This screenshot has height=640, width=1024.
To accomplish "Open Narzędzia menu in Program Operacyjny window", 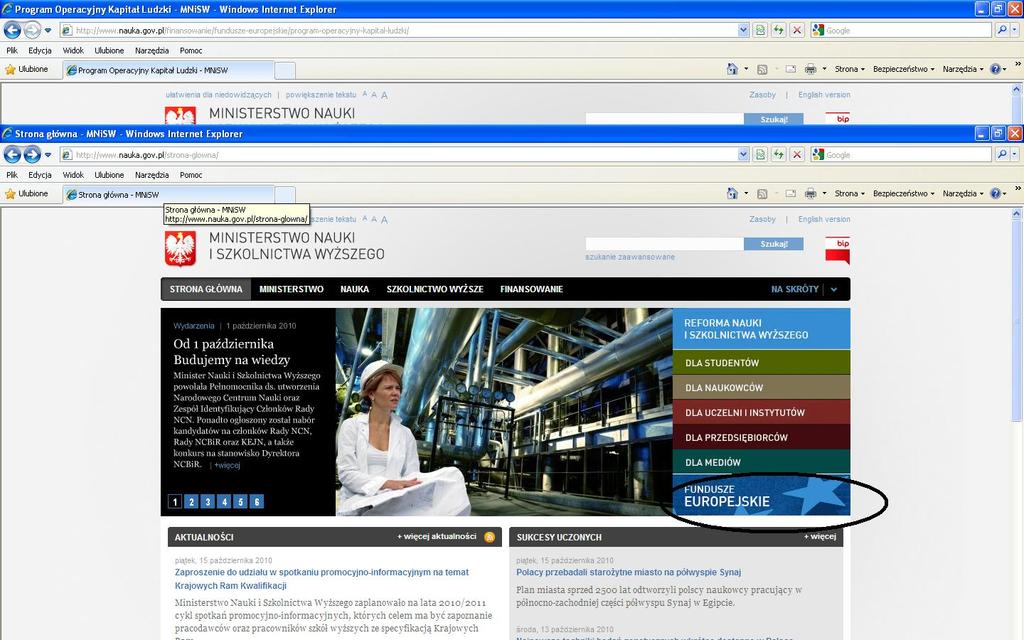I will point(152,50).
